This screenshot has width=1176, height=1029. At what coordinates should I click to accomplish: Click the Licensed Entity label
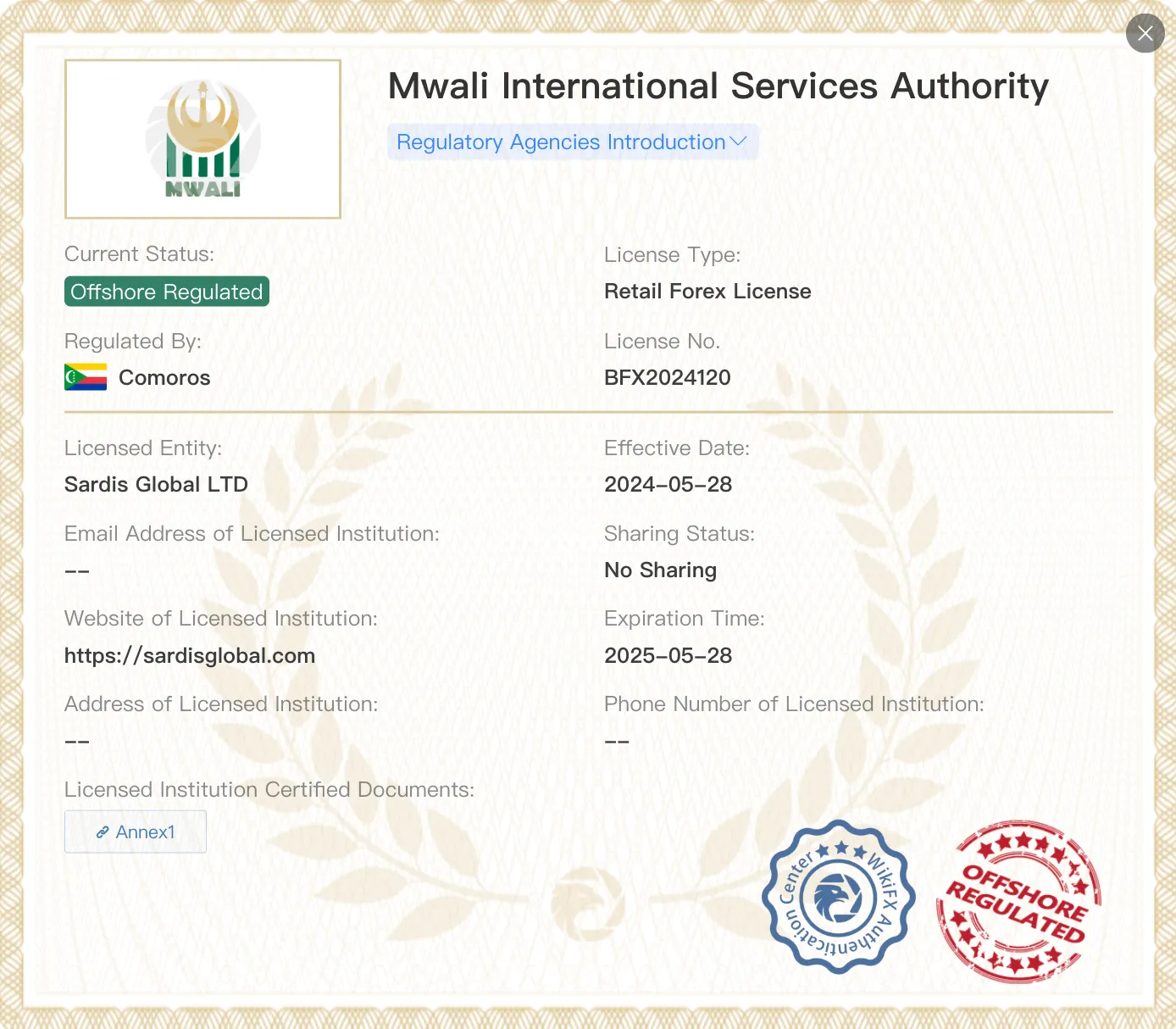click(143, 448)
